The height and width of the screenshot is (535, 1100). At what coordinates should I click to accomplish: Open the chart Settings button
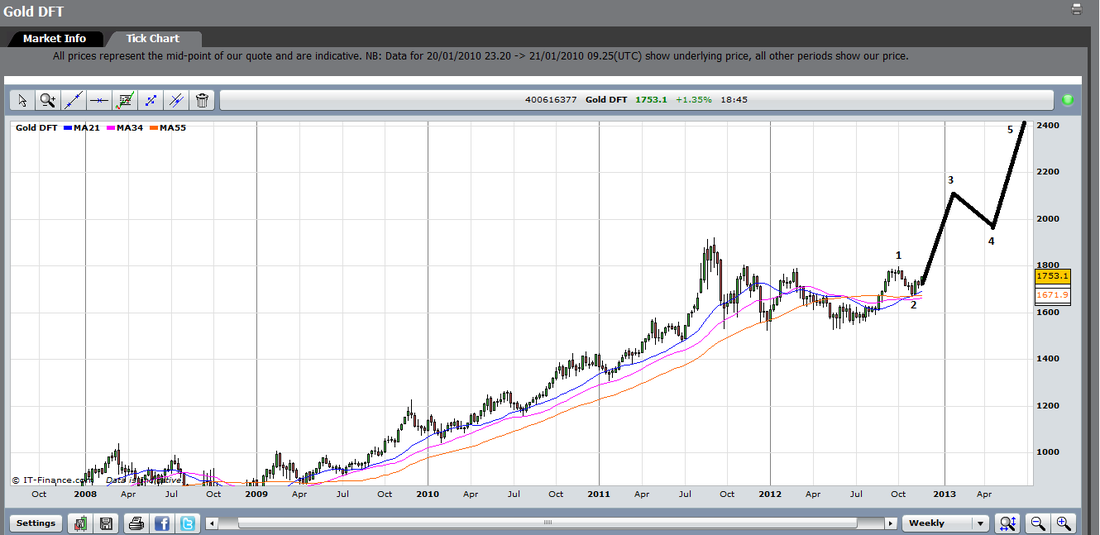[x=36, y=523]
